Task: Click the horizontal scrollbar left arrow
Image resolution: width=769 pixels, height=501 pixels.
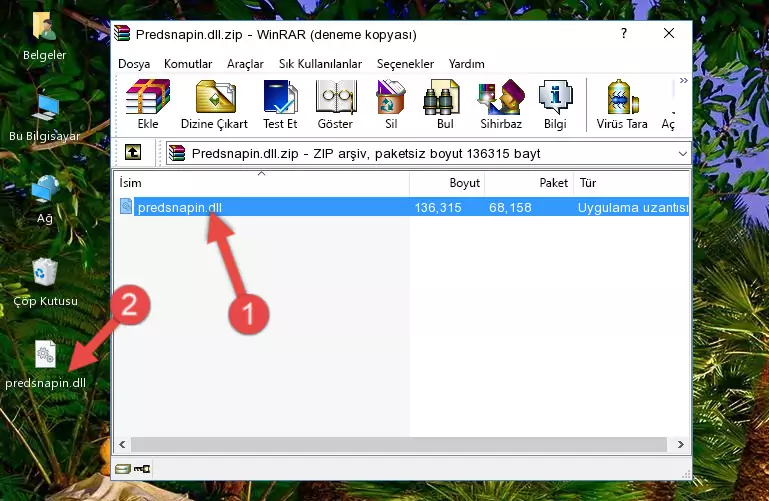Action: (x=122, y=444)
